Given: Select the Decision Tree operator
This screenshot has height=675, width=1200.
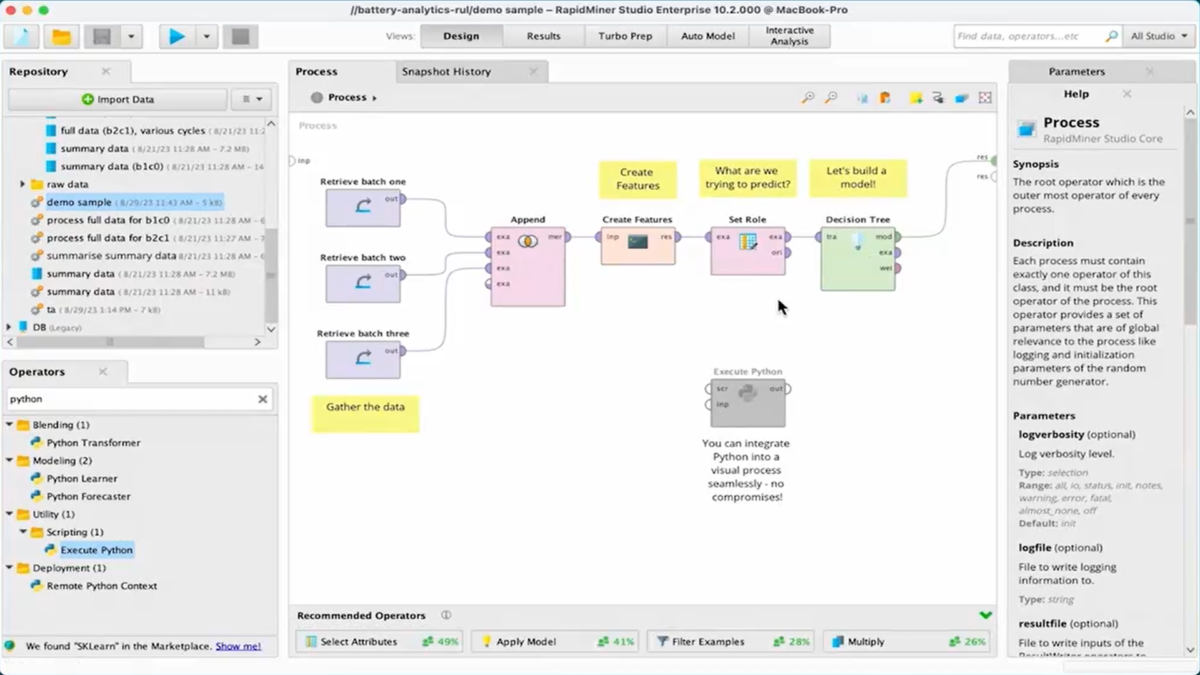Looking at the screenshot, I should coord(858,258).
